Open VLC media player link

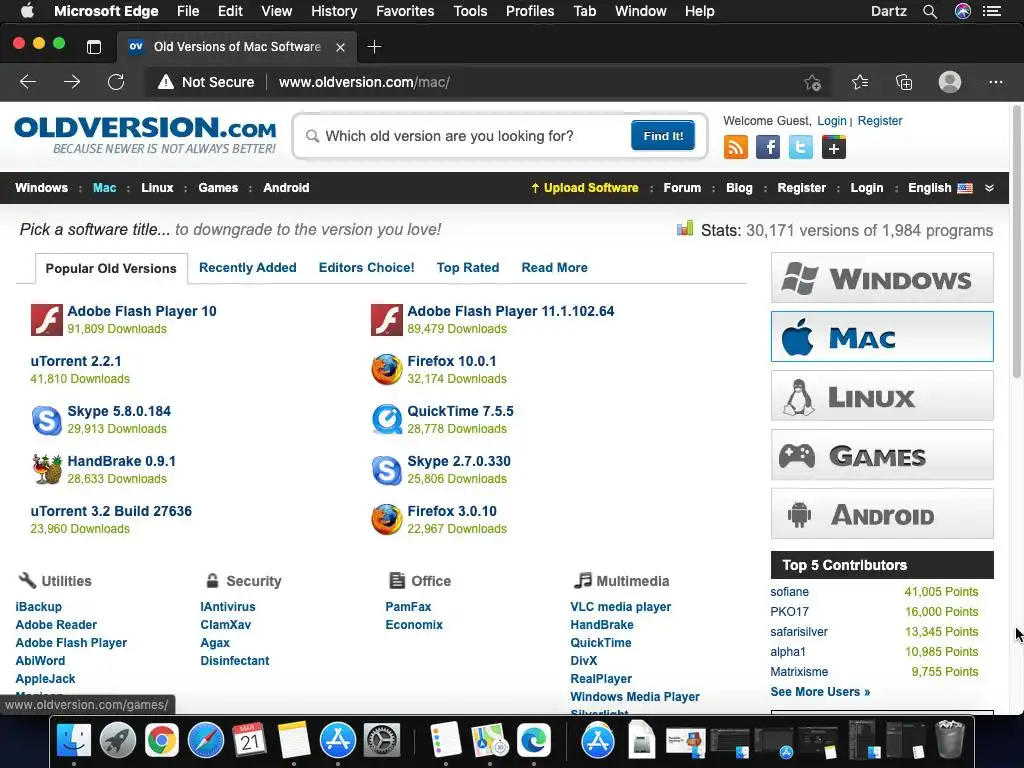[620, 607]
